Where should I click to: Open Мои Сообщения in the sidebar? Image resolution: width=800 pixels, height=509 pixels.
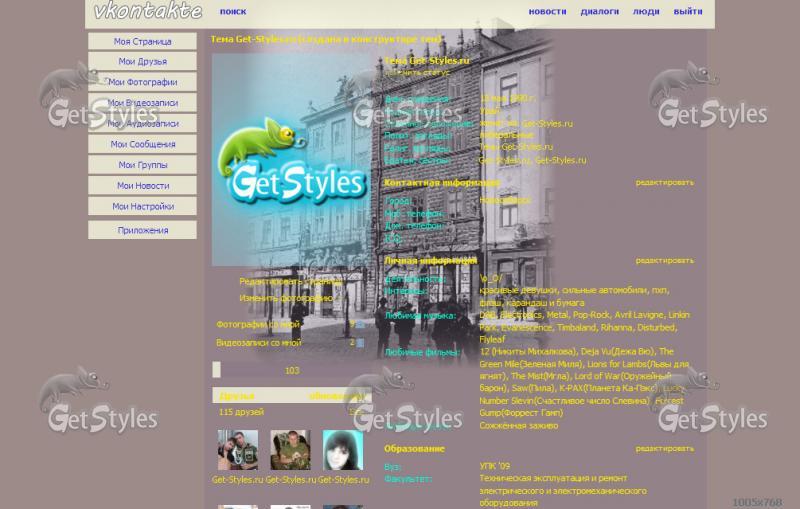tap(142, 144)
